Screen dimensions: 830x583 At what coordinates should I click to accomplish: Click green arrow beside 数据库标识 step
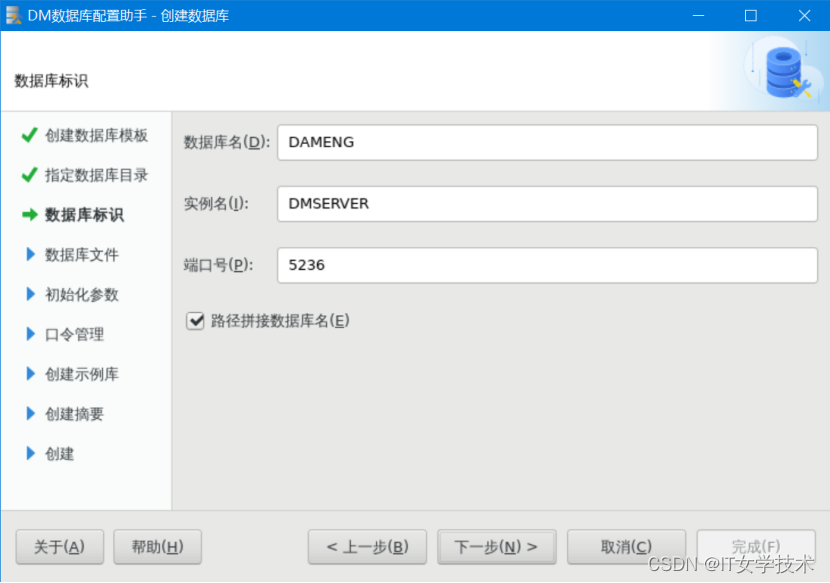click(30, 214)
